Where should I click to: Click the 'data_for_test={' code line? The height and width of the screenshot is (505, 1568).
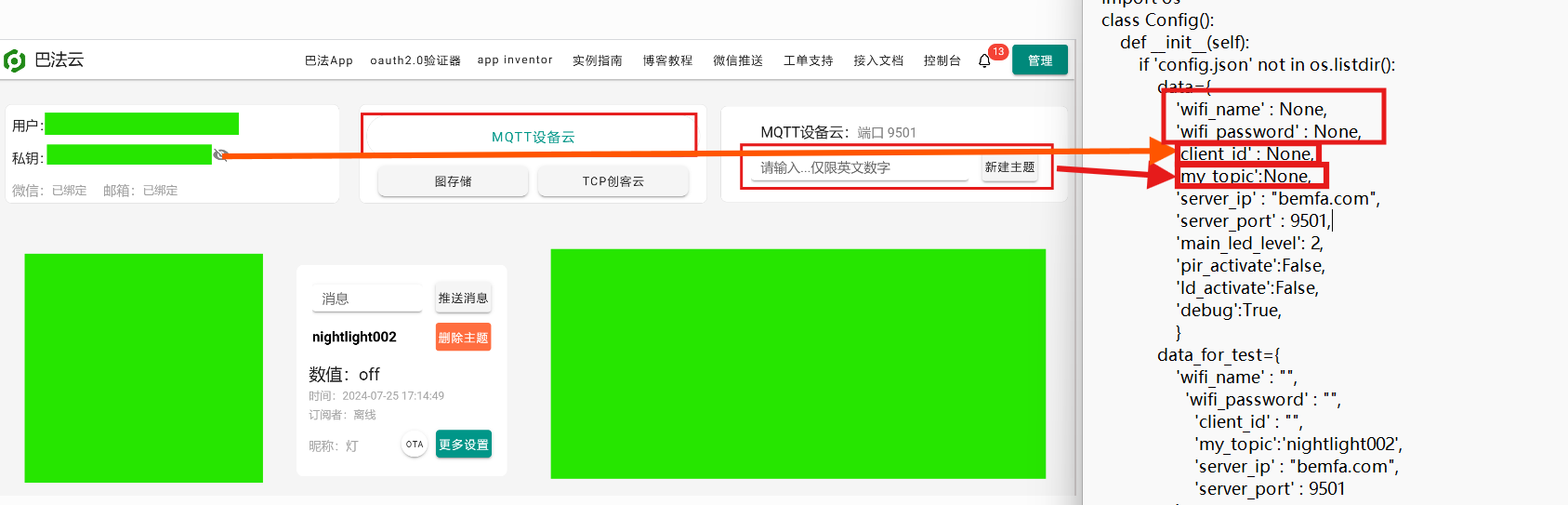tap(1219, 355)
